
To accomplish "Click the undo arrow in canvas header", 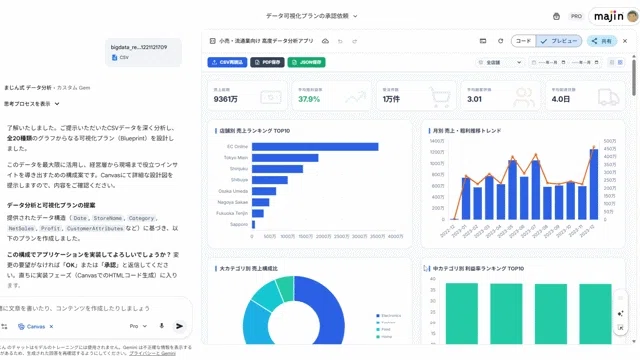I will (x=340, y=41).
